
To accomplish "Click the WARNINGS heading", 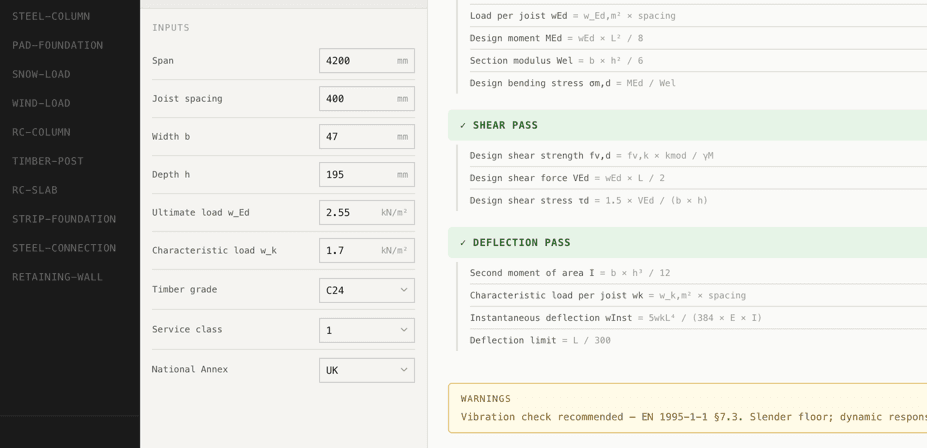I will click(x=485, y=398).
